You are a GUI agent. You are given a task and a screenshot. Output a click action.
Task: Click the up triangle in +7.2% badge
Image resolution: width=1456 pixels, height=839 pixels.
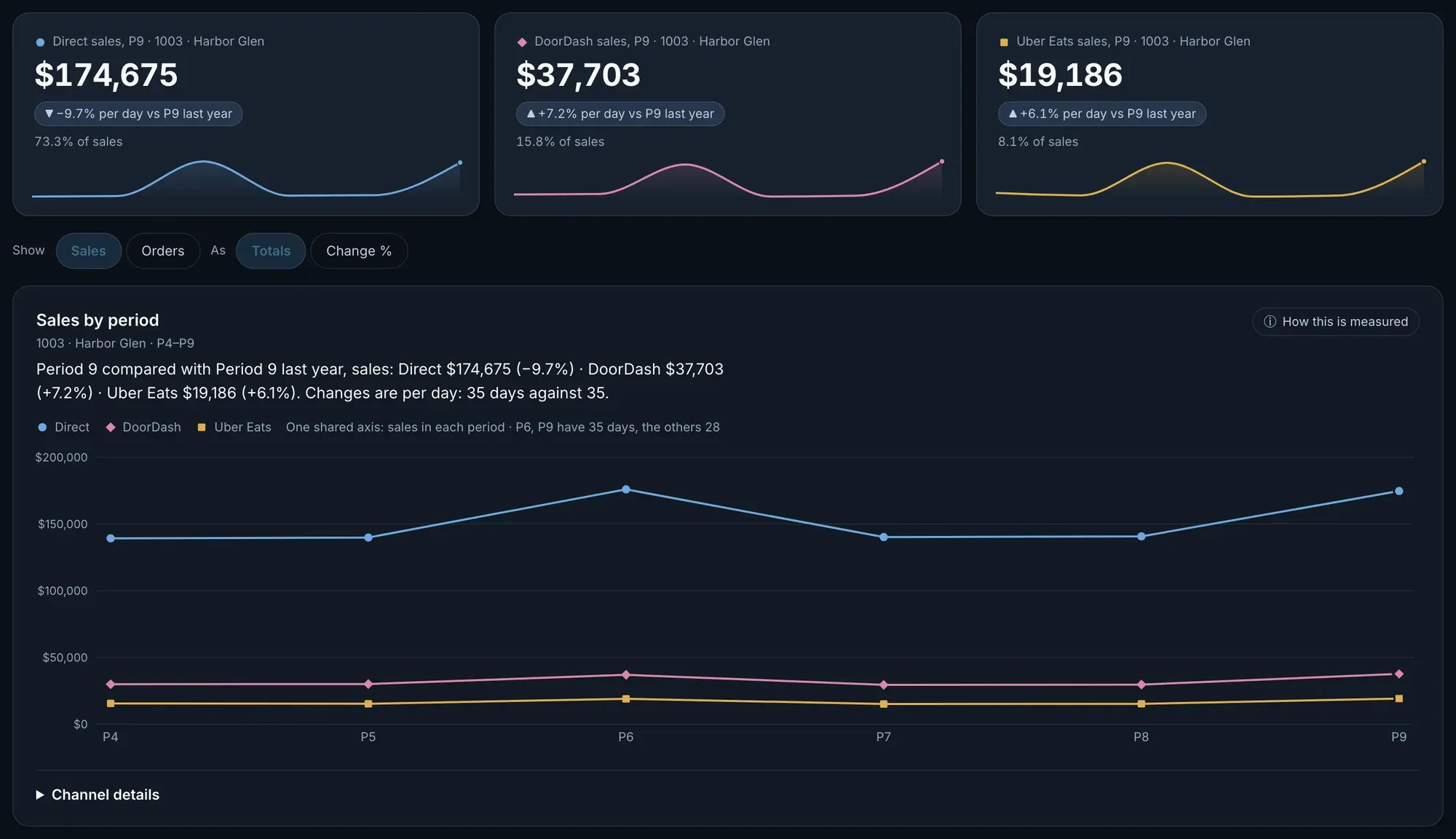531,114
